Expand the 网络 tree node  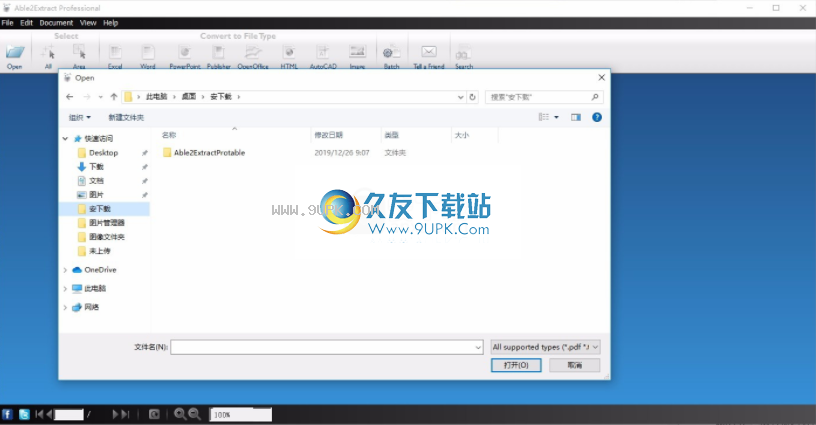65,307
